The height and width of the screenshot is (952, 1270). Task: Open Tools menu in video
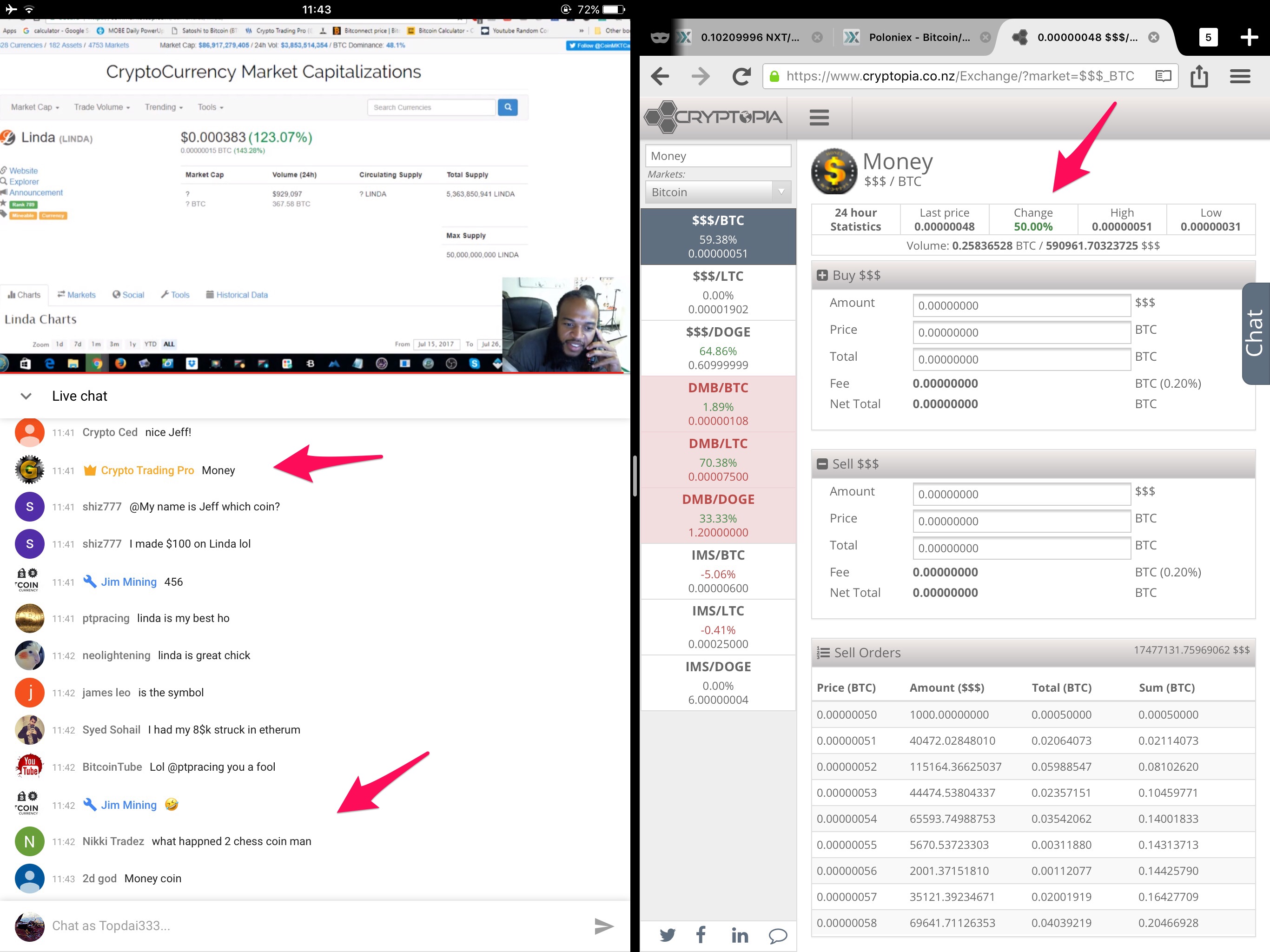coord(210,107)
